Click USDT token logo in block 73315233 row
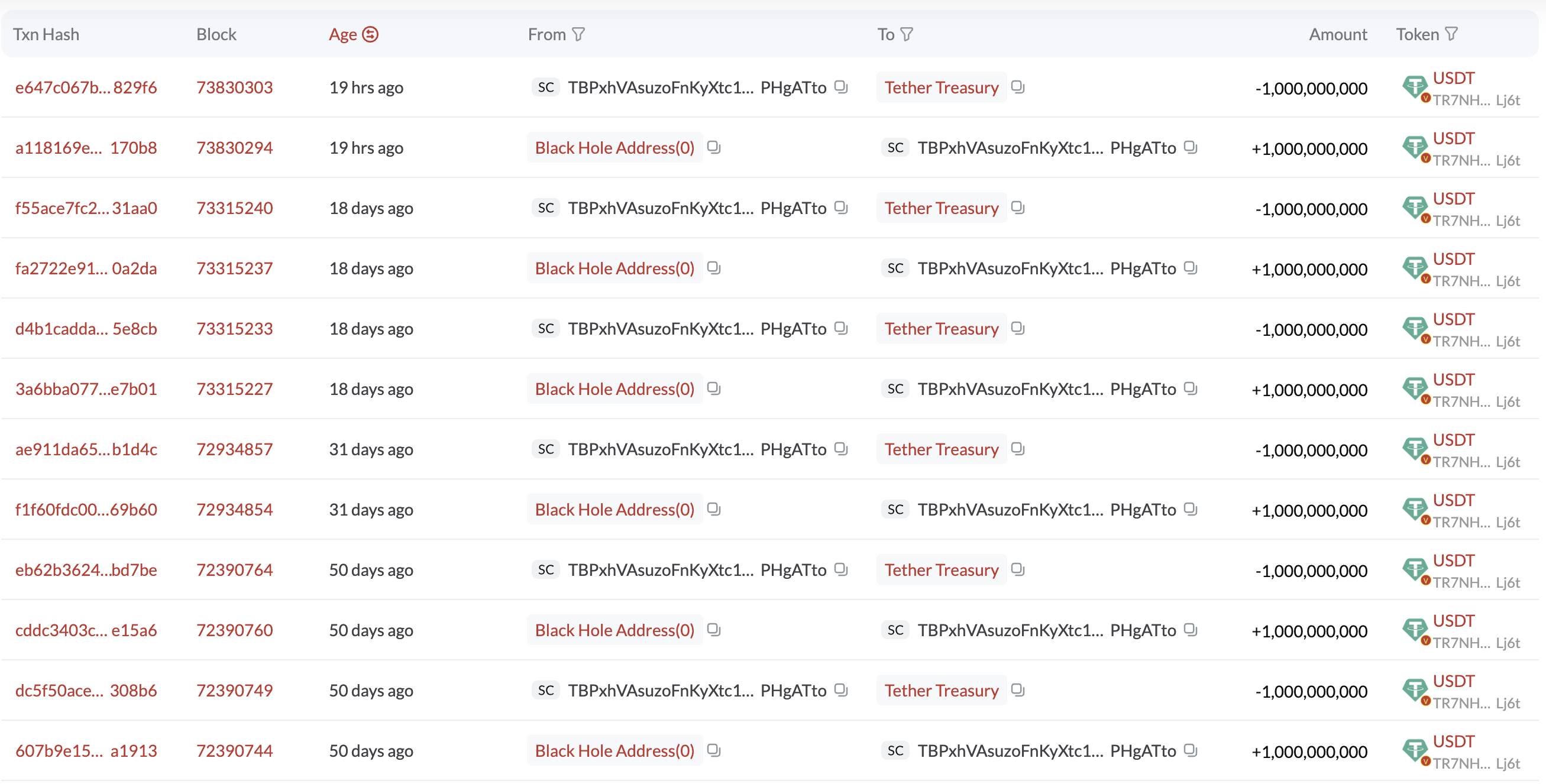The image size is (1546, 784). [1416, 329]
